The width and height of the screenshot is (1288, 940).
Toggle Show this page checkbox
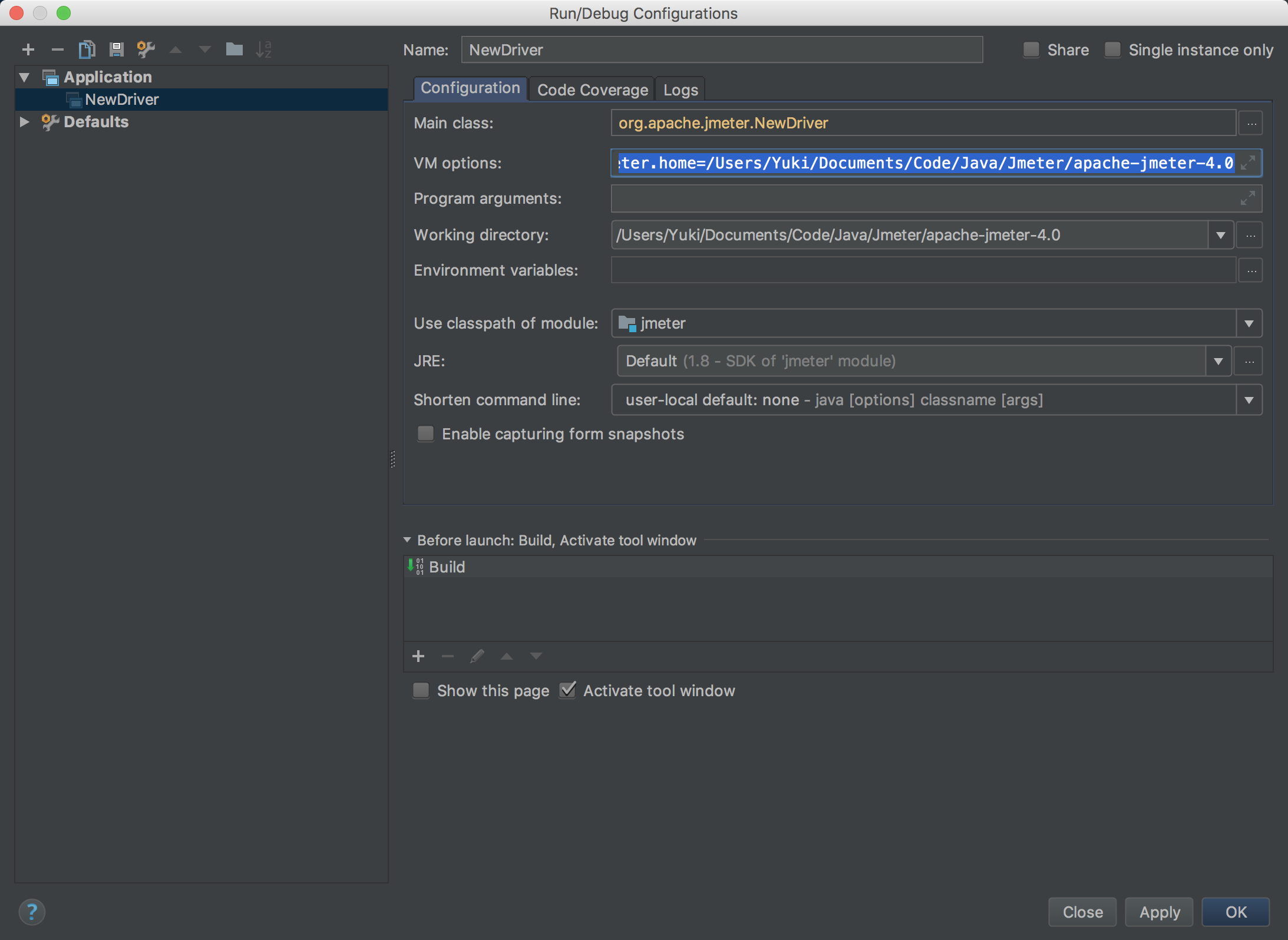[421, 690]
